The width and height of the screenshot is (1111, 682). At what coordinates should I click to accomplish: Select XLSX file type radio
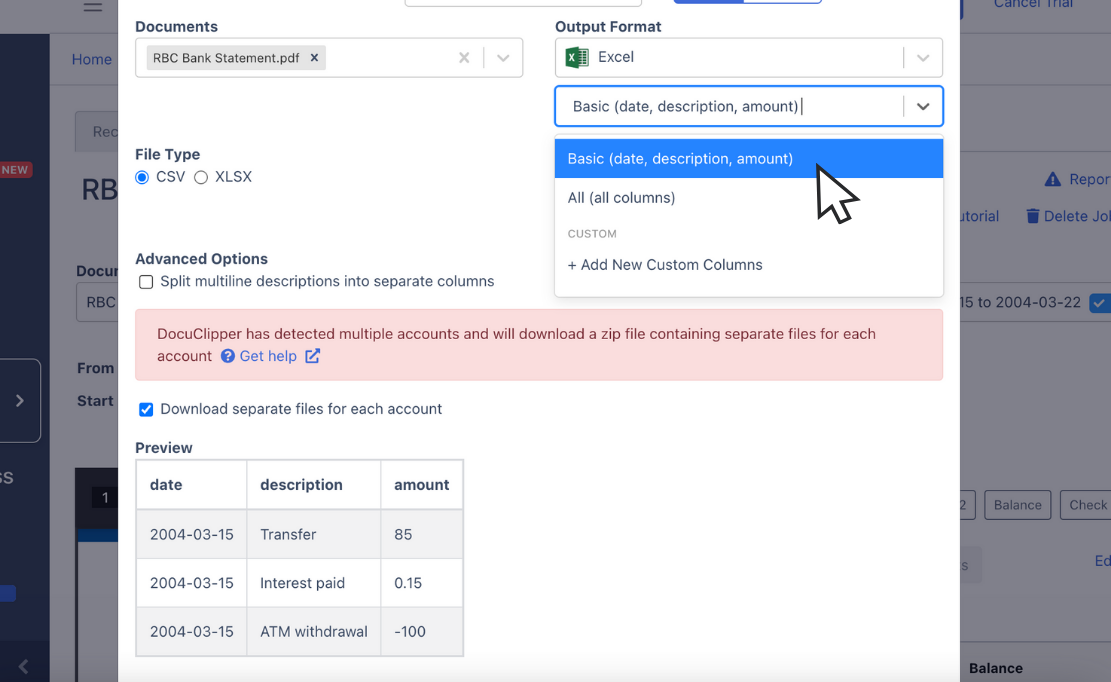coord(201,177)
